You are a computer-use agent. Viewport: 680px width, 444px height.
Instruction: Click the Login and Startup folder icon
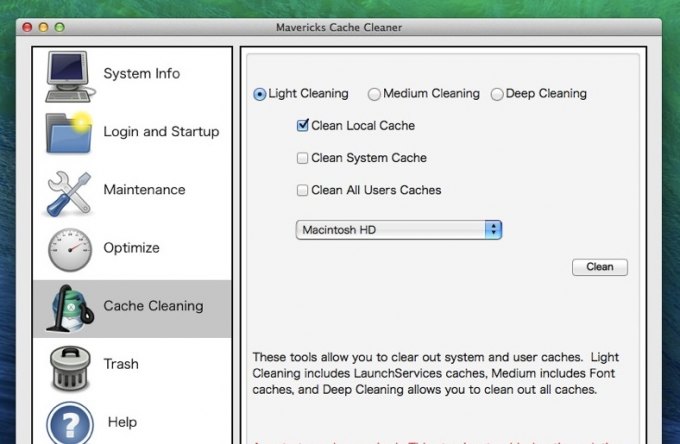[x=69, y=132]
